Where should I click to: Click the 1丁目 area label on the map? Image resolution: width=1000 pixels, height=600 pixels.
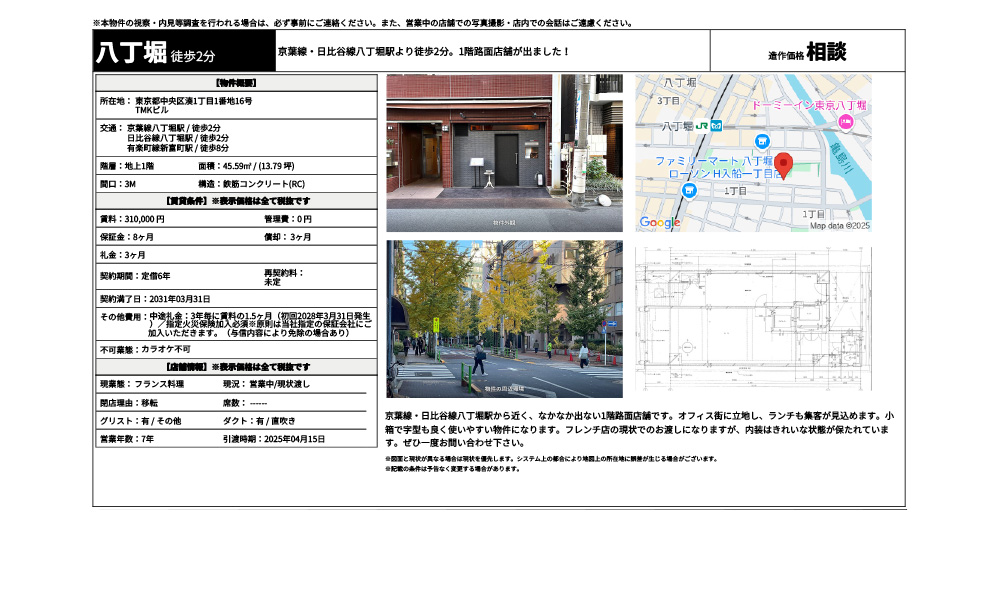737,190
